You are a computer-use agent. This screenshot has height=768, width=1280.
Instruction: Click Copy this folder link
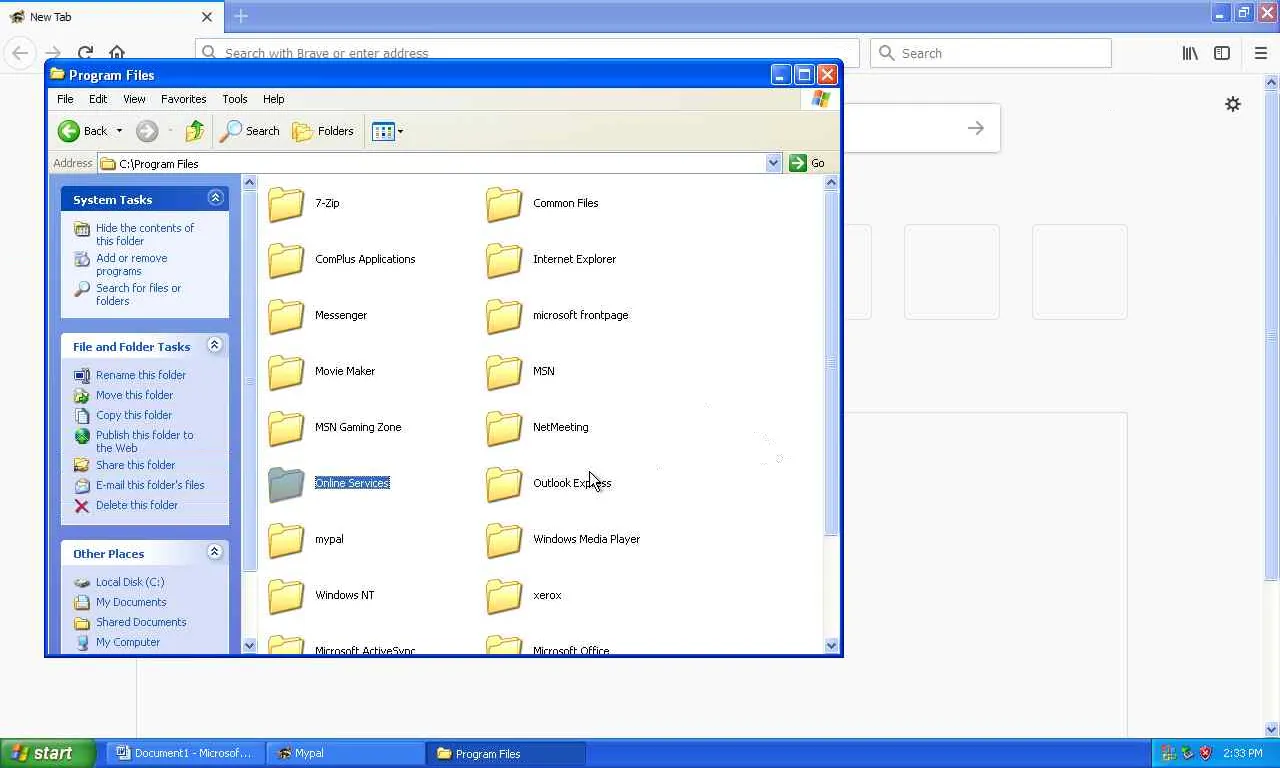134,415
